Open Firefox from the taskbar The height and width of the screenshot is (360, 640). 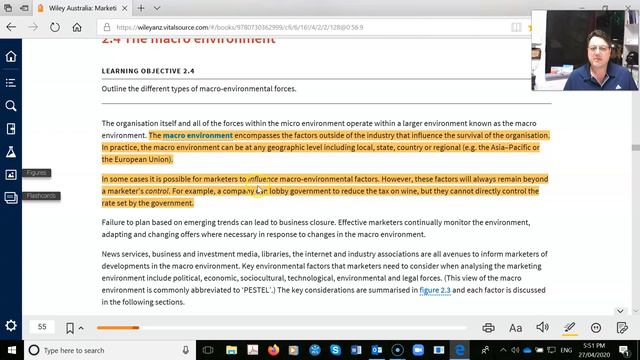273,350
